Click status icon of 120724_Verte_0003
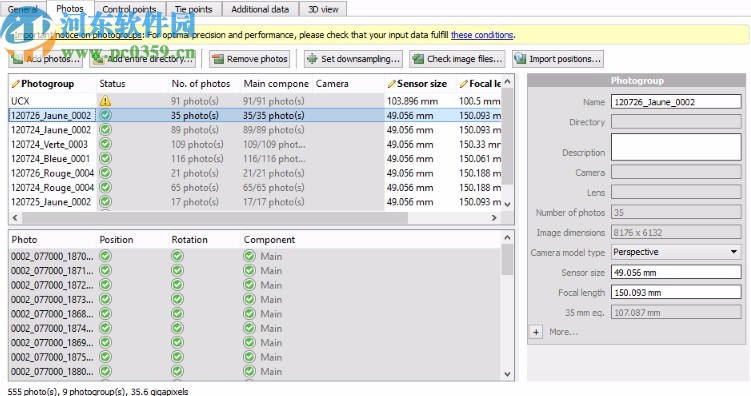The image size is (751, 396). pyautogui.click(x=105, y=144)
